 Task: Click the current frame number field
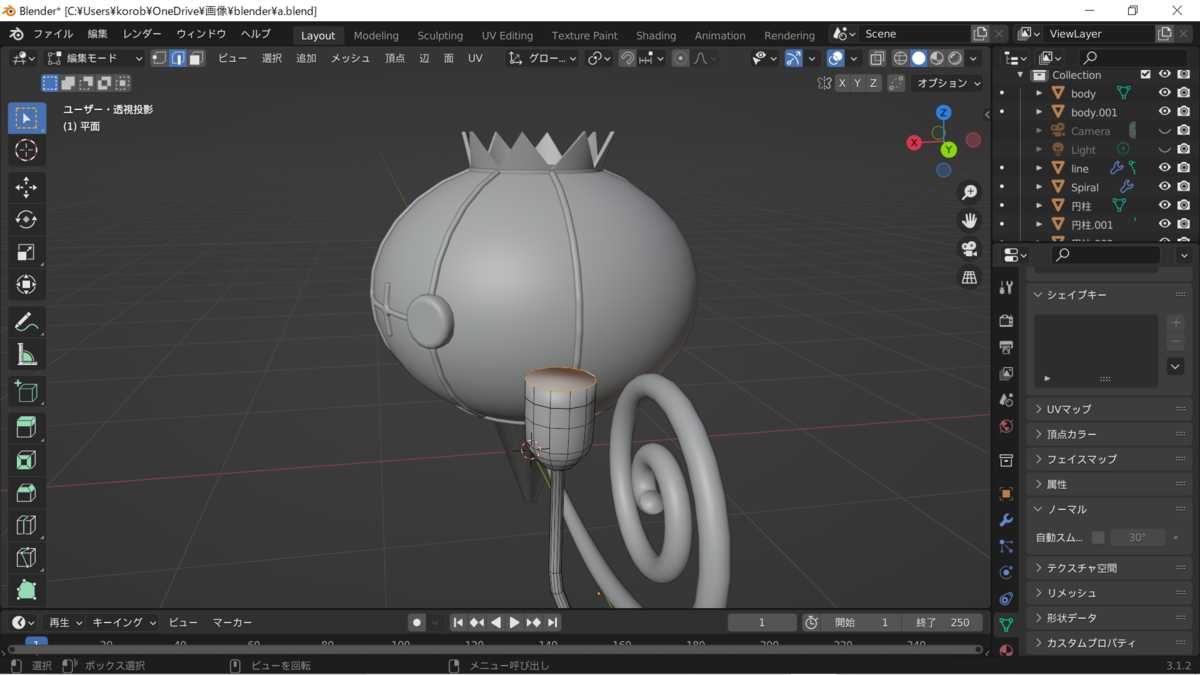pos(762,622)
